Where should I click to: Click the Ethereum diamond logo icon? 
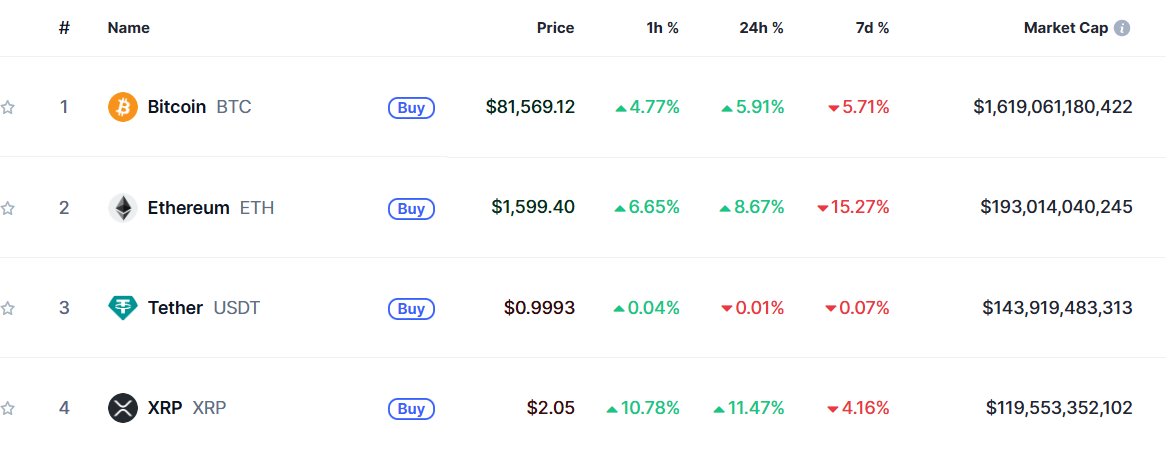[x=123, y=208]
